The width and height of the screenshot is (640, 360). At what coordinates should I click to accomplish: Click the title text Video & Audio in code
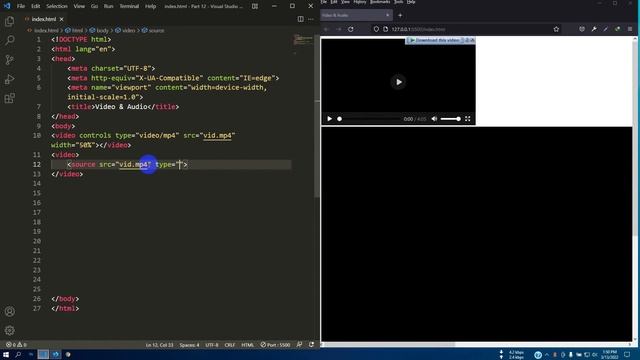tap(121, 107)
